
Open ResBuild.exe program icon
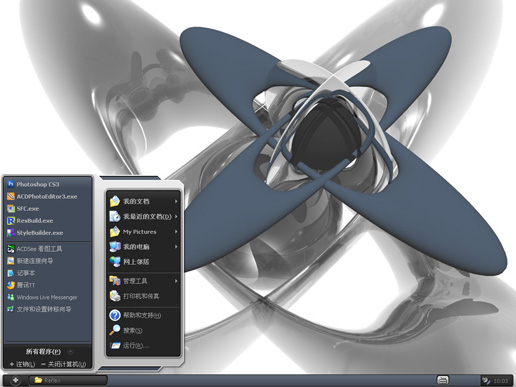11,221
